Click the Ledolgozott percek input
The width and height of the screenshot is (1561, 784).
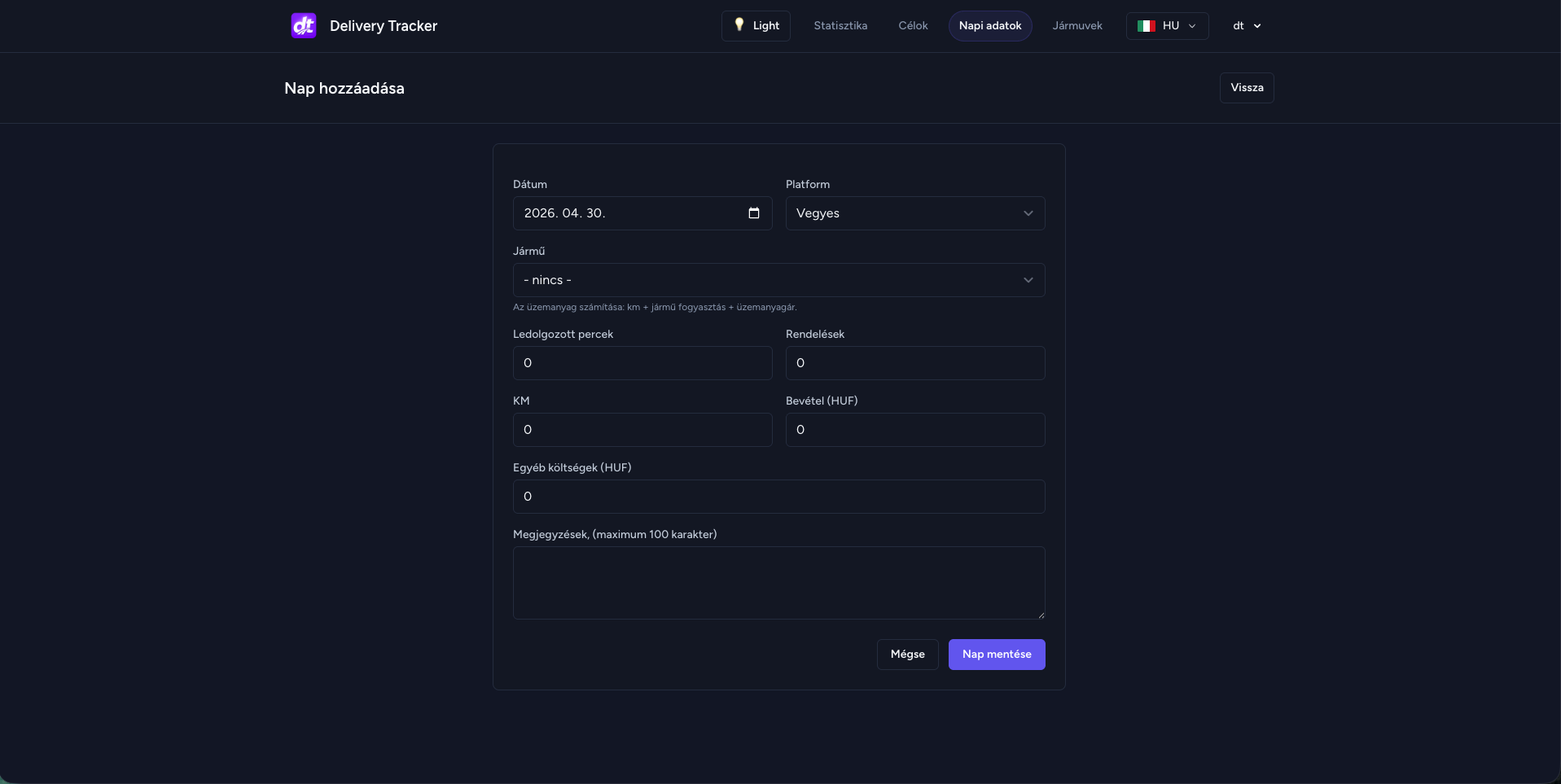coord(642,363)
